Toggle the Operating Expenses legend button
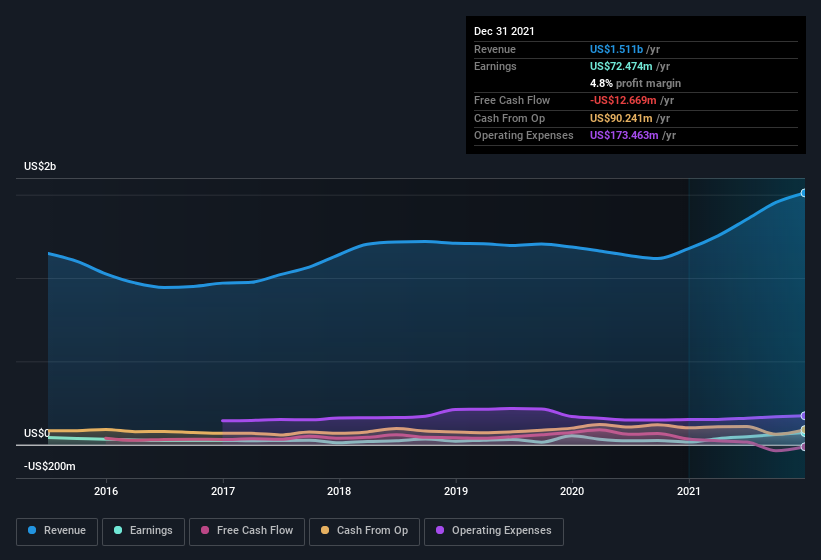 tap(494, 531)
